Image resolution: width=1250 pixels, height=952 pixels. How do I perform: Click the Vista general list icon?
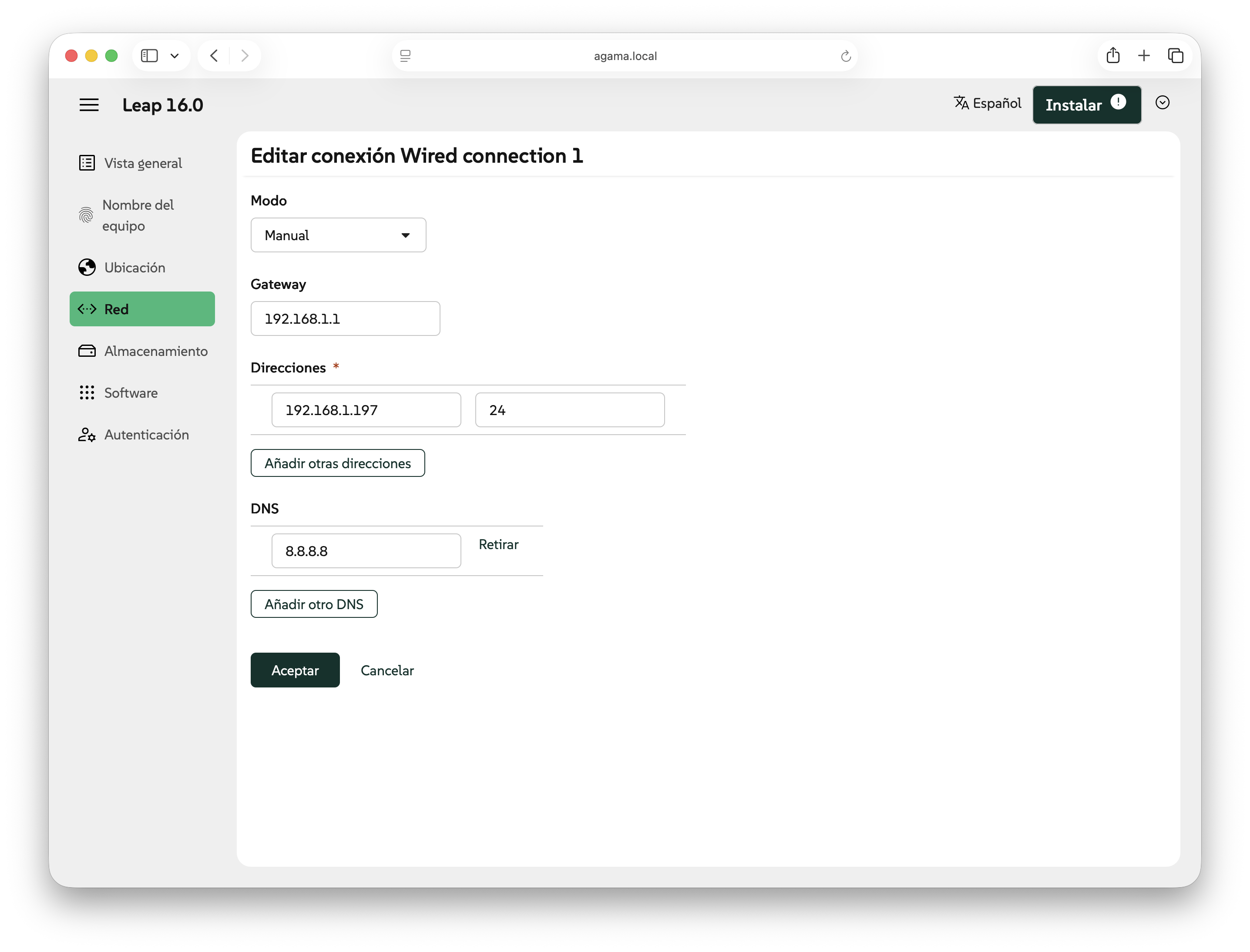click(87, 163)
